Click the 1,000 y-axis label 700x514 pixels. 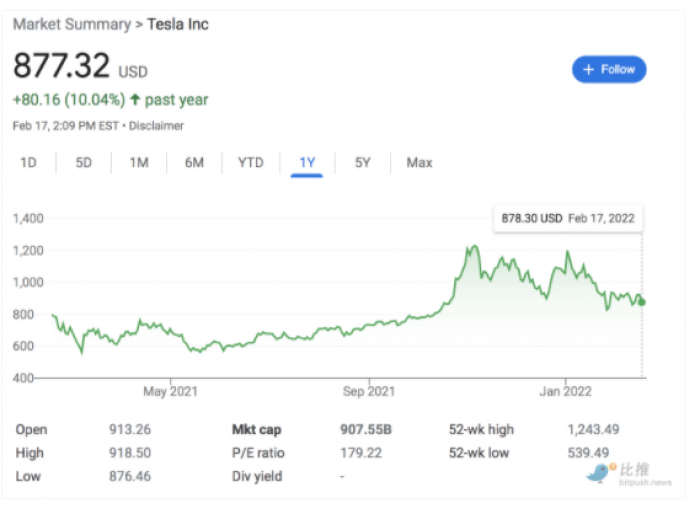(28, 283)
